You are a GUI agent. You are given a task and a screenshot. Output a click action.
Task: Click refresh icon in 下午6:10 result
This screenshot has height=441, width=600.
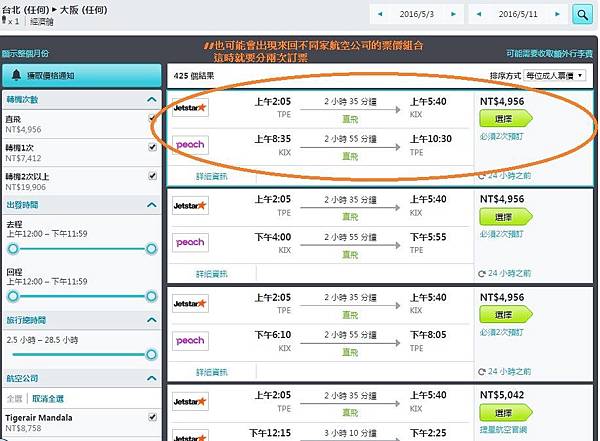pos(482,372)
